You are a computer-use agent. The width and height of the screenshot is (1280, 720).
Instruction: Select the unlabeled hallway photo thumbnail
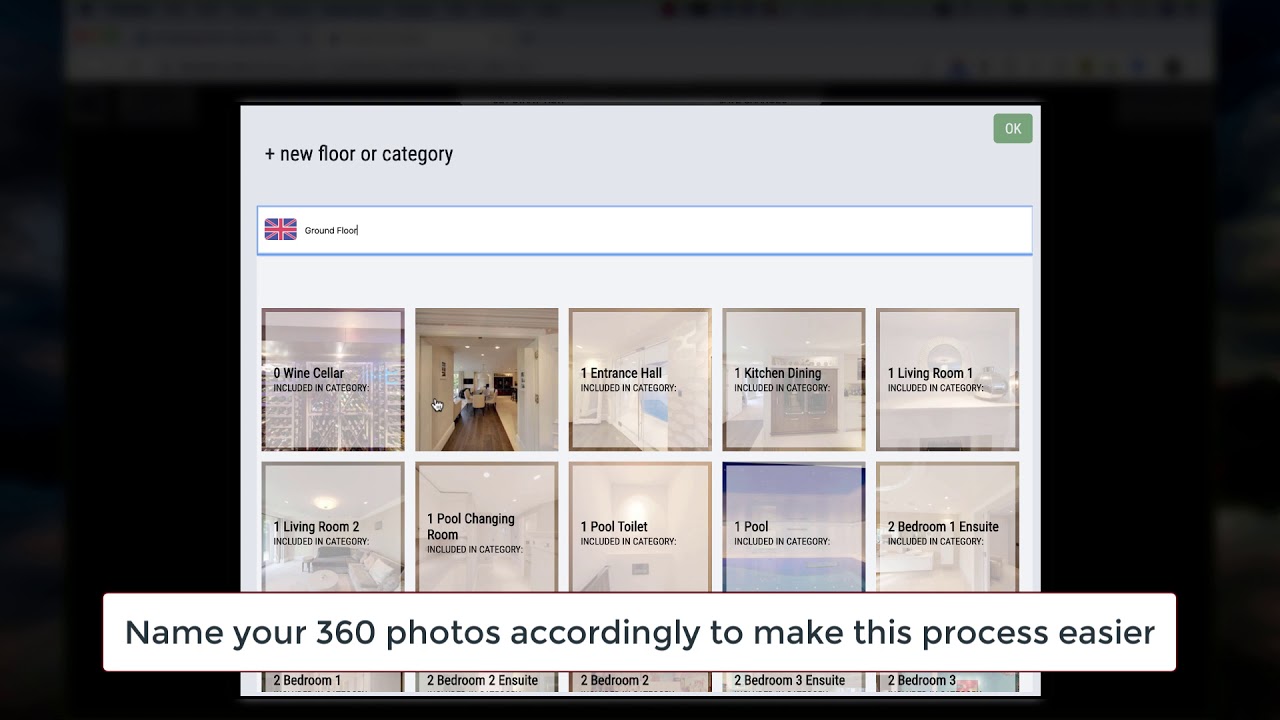(487, 380)
